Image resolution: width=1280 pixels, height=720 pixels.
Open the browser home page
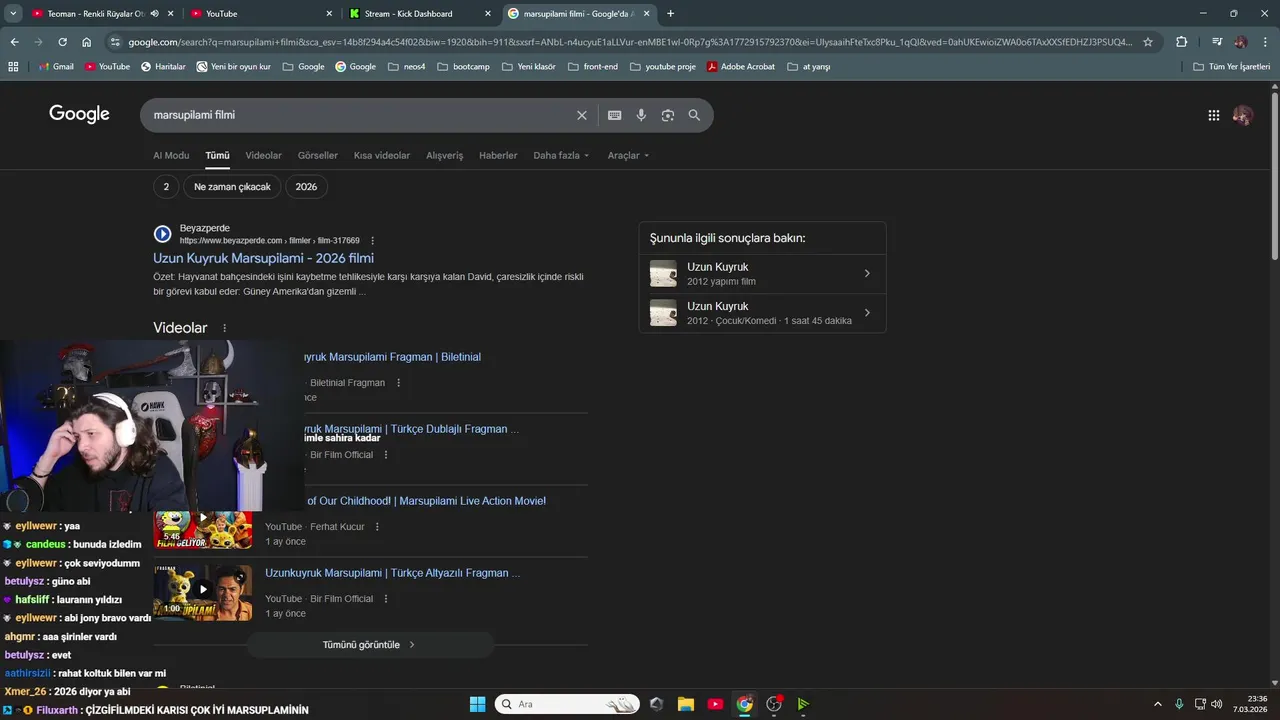pyautogui.click(x=86, y=42)
